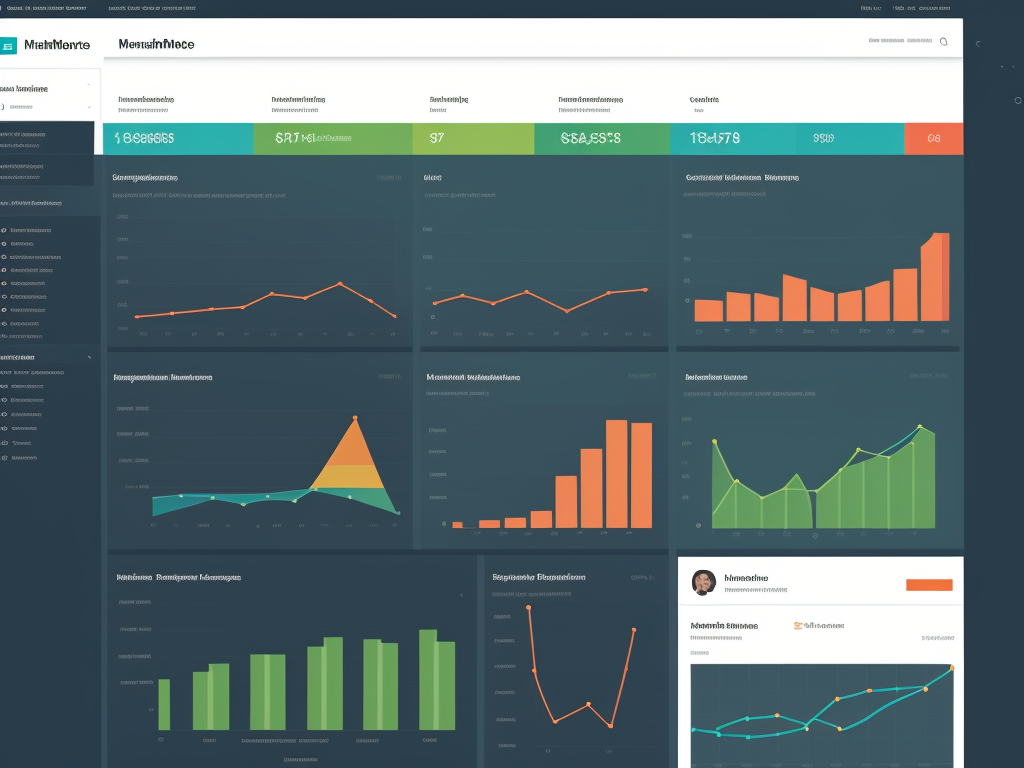The height and width of the screenshot is (768, 1024).
Task: Click the header text link beside search icon
Action: click(x=900, y=42)
